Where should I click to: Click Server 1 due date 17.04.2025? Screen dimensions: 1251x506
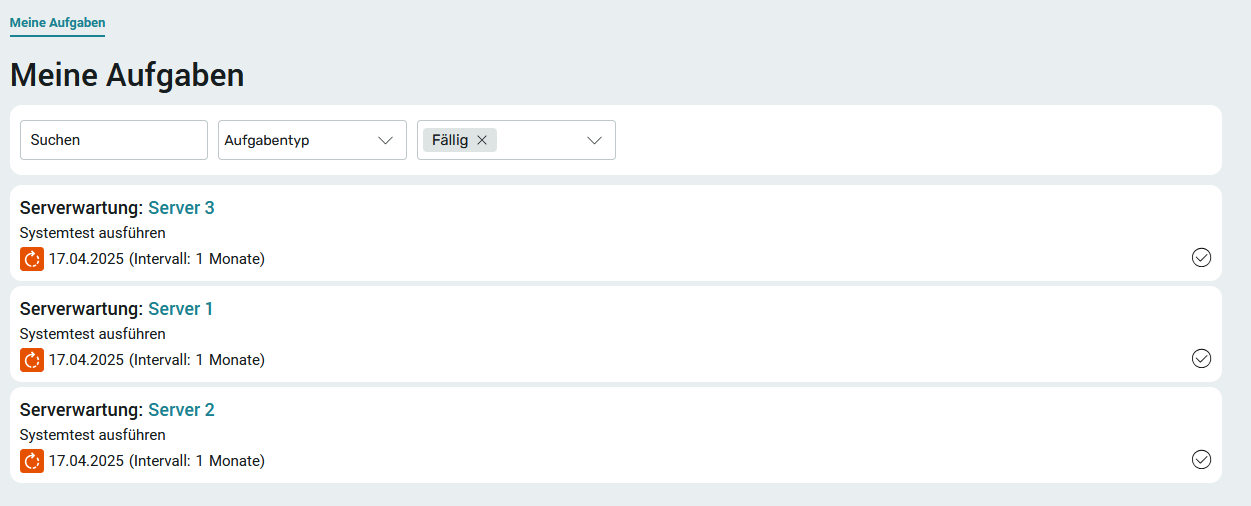coord(86,360)
